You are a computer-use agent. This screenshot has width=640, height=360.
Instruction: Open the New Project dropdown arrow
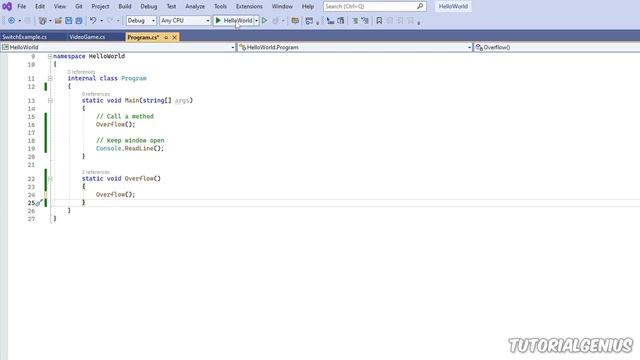coord(50,20)
